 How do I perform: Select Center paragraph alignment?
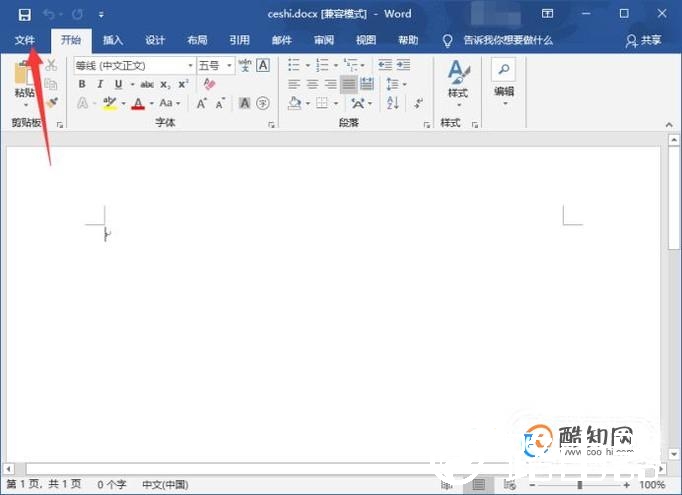click(312, 84)
